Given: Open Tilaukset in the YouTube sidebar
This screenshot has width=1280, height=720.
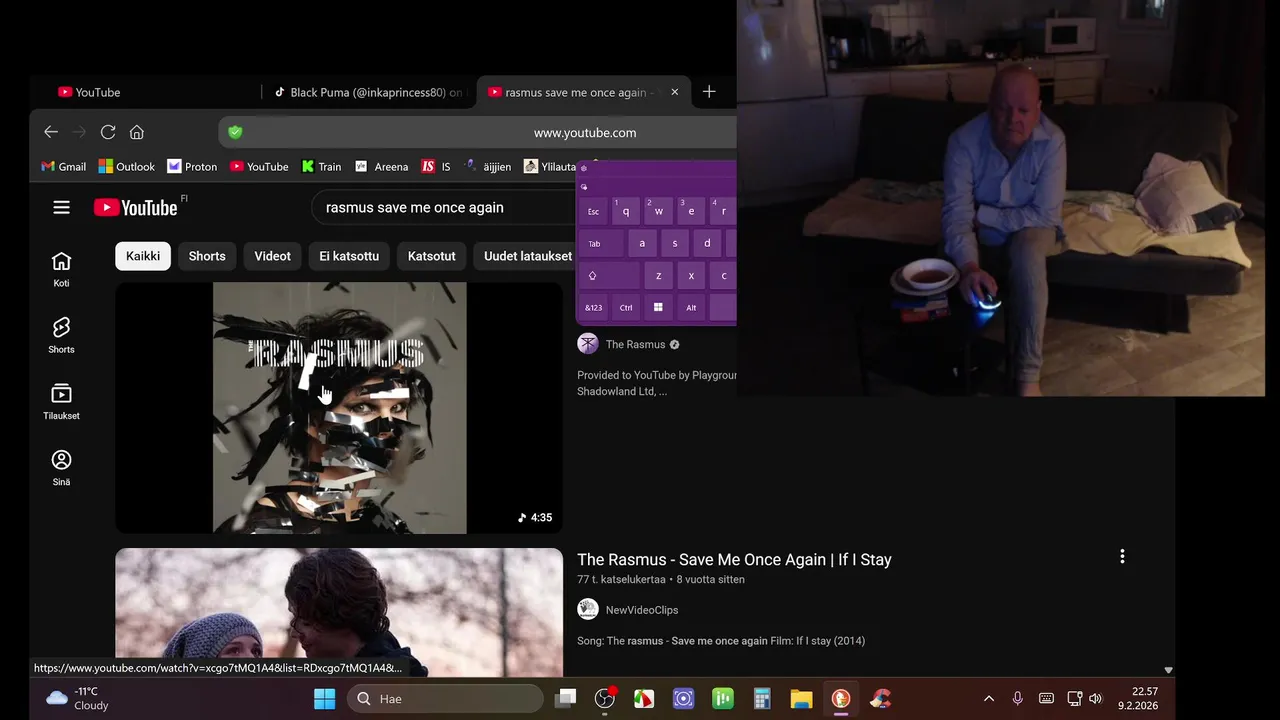Looking at the screenshot, I should pos(62,401).
